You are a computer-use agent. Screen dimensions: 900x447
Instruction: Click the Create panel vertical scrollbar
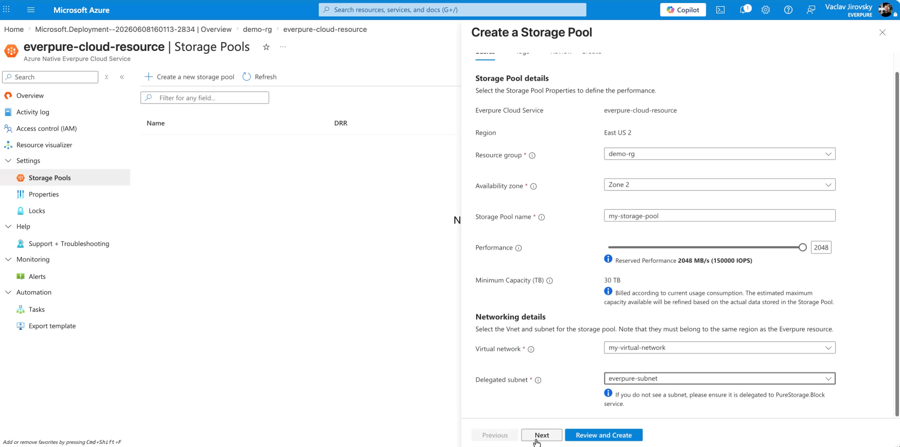click(x=897, y=244)
